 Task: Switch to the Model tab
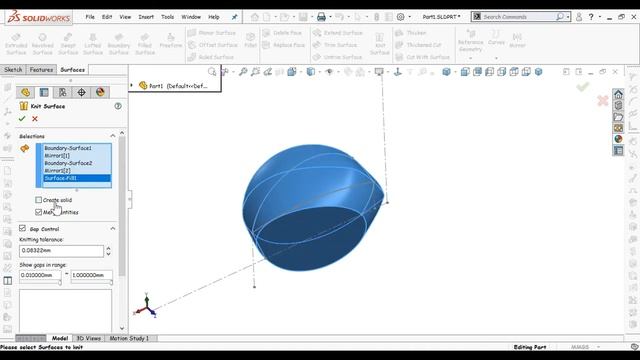coord(60,338)
